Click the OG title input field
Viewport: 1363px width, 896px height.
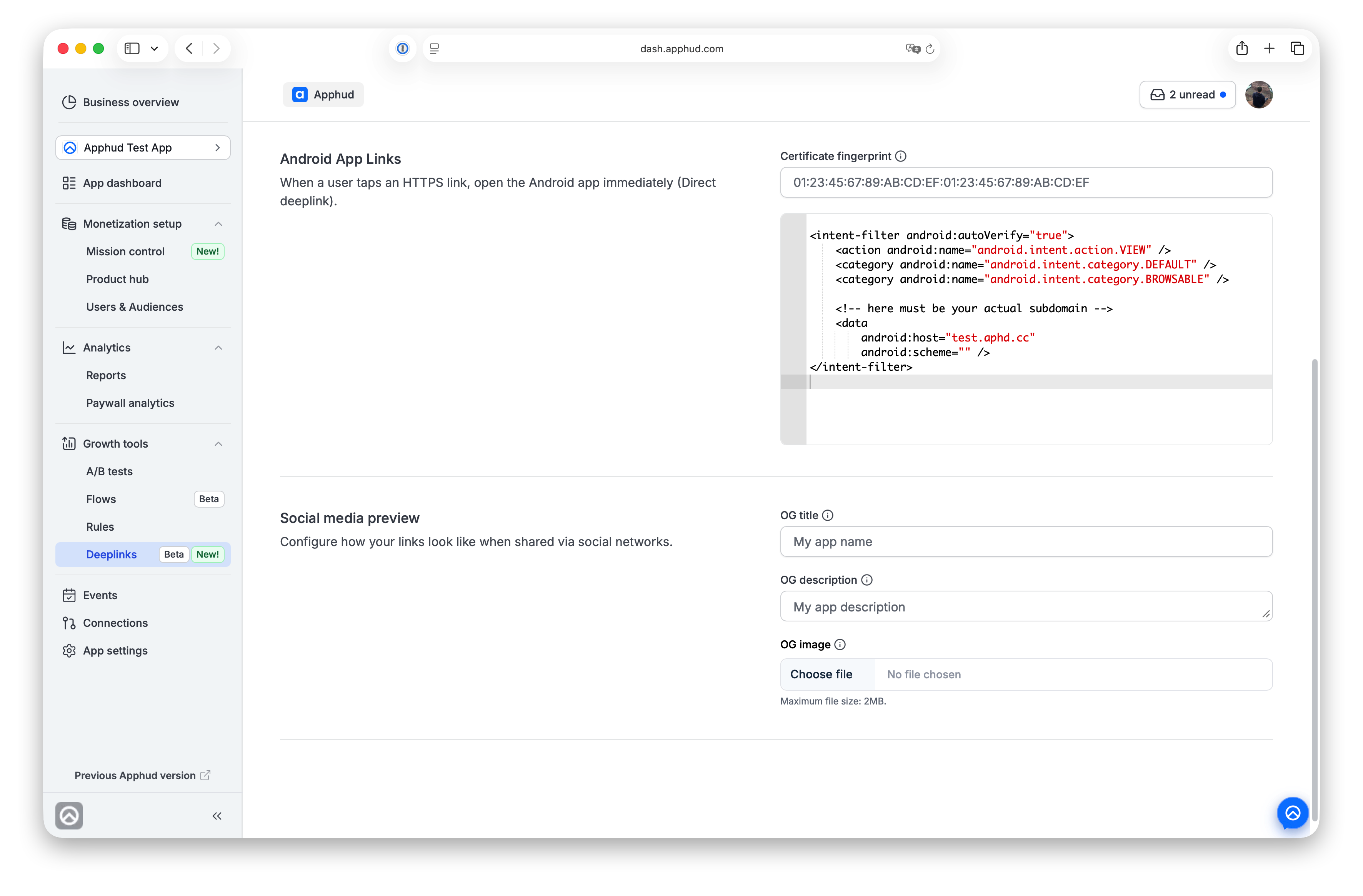coord(1026,541)
